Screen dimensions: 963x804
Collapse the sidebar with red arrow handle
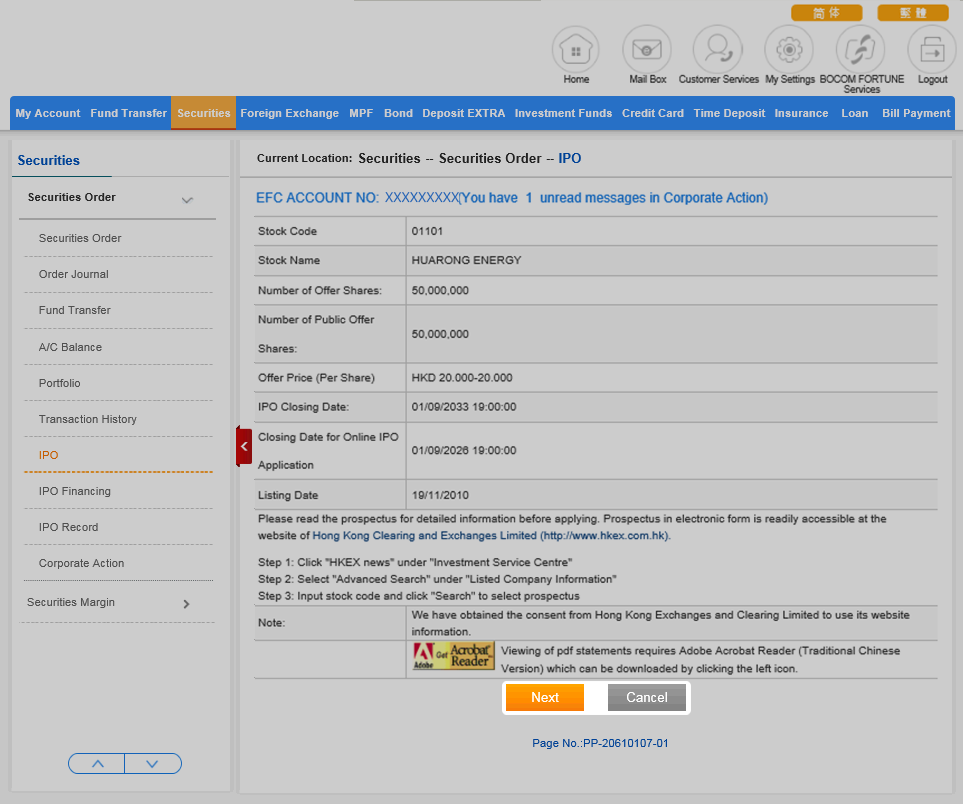pyautogui.click(x=244, y=446)
